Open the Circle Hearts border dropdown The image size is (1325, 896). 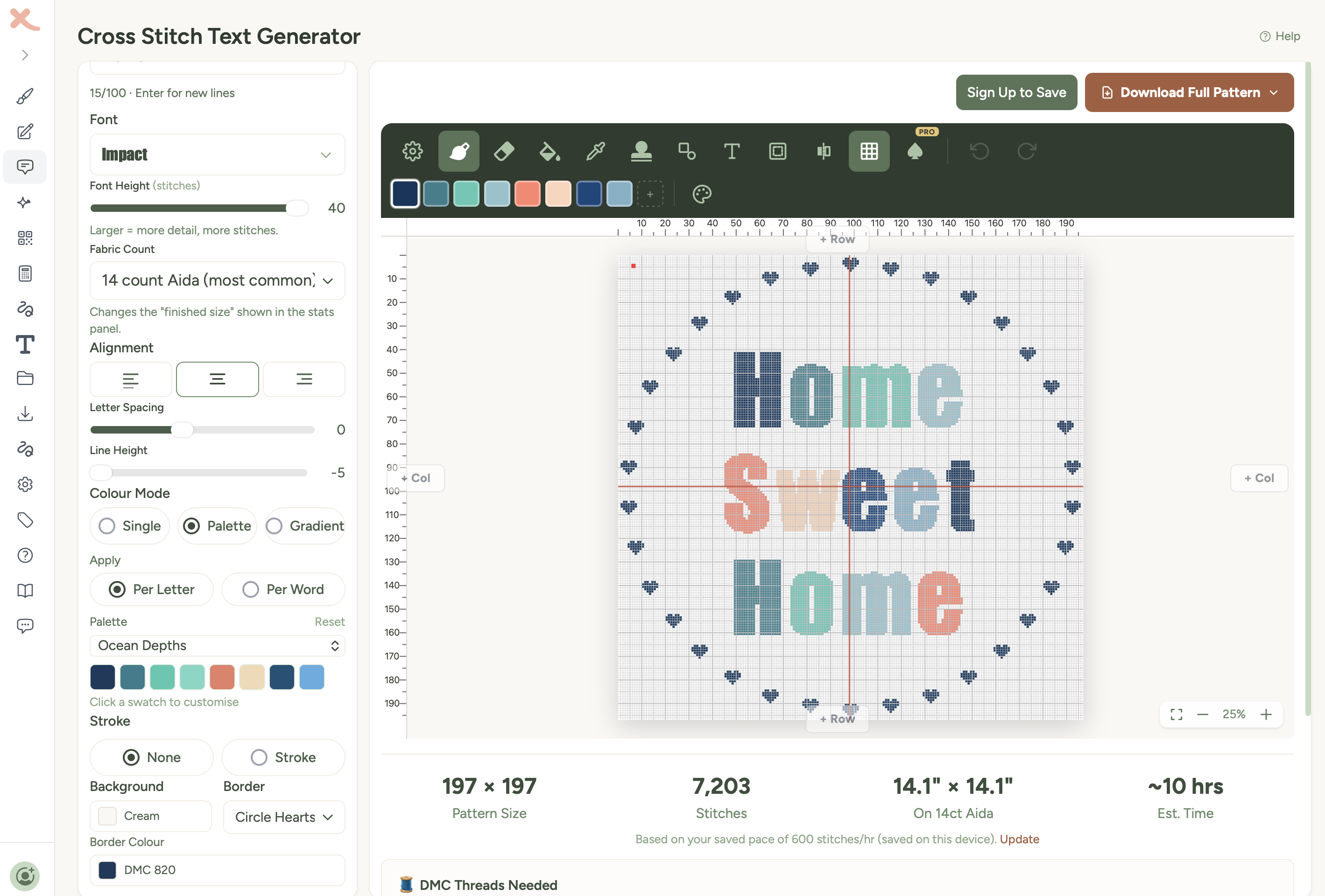point(283,817)
